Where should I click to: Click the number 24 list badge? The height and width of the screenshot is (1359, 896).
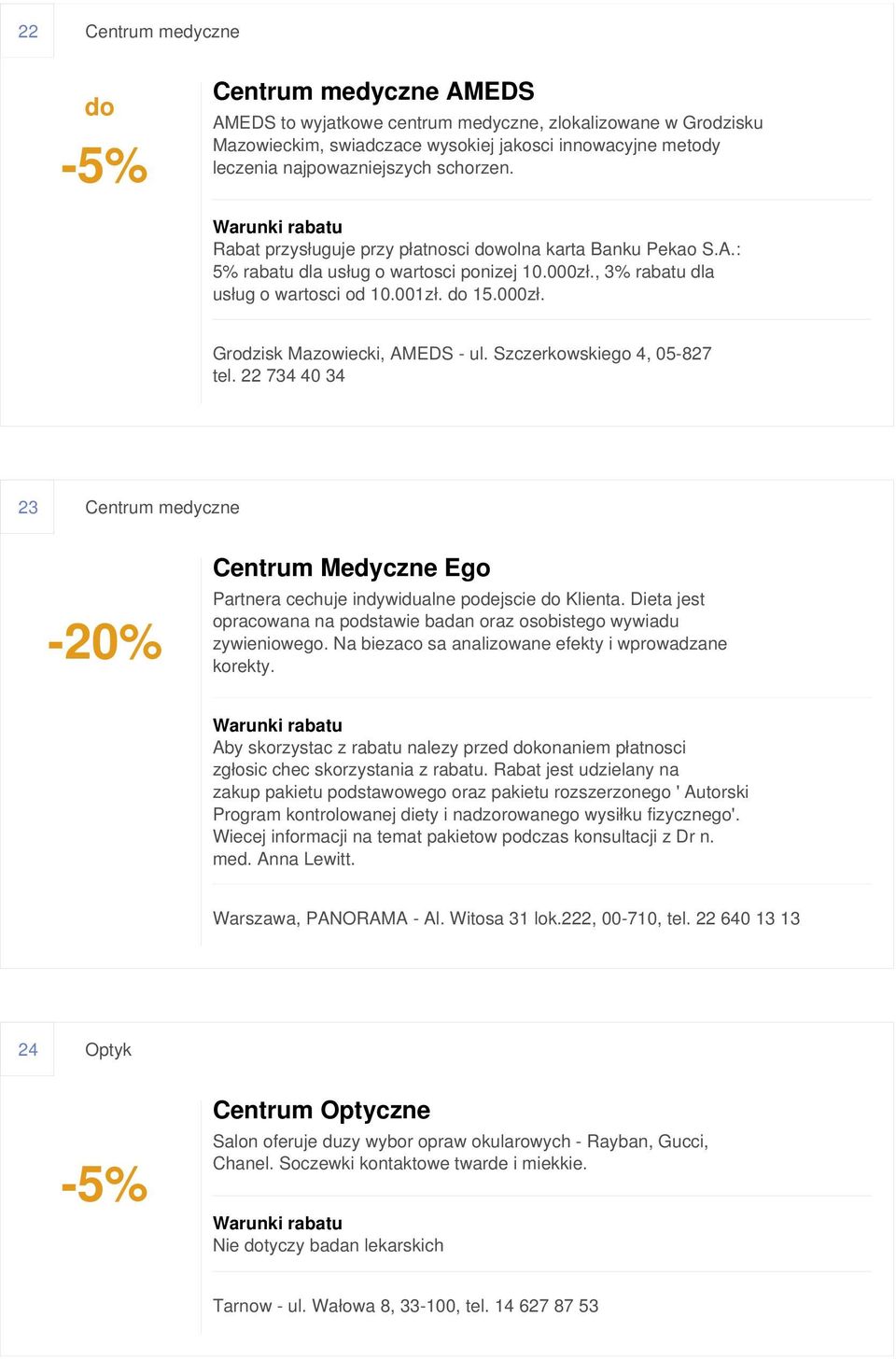pos(28,1049)
